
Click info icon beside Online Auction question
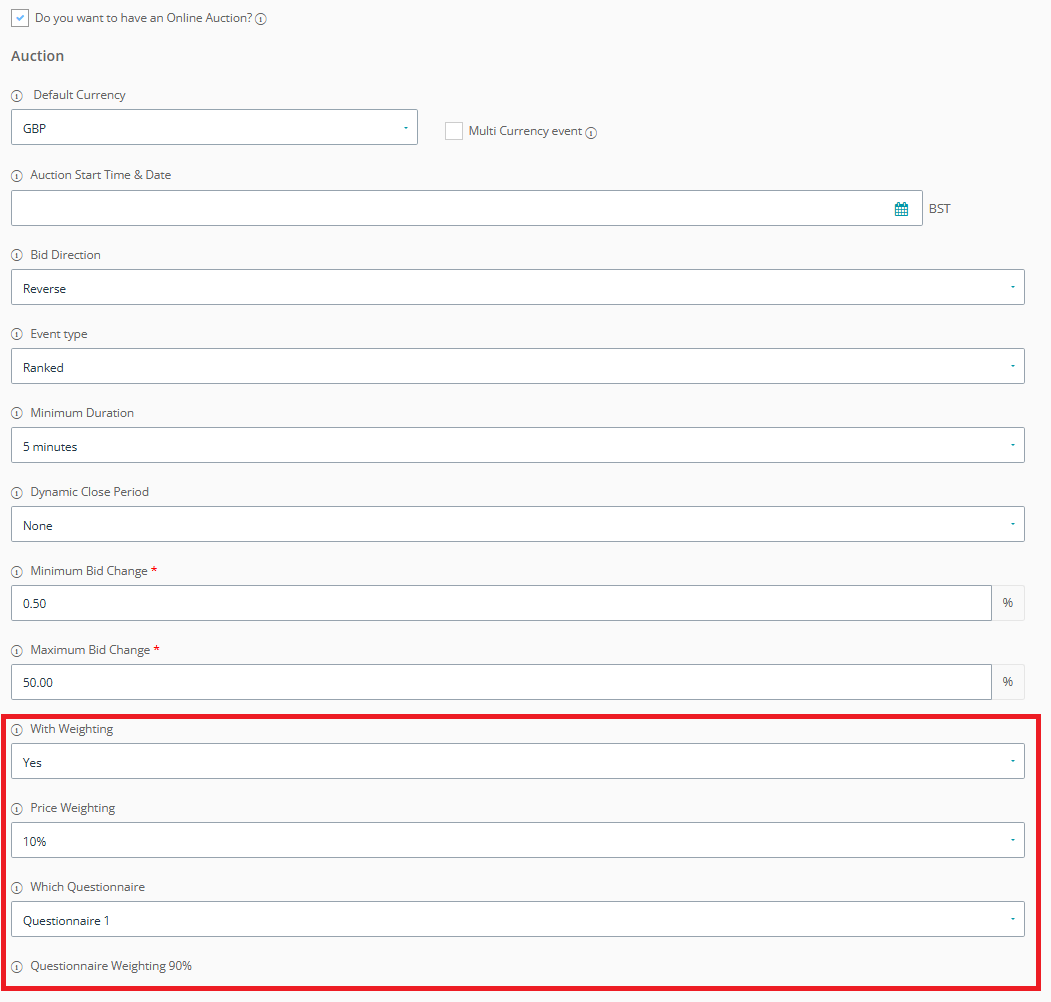pyautogui.click(x=261, y=19)
